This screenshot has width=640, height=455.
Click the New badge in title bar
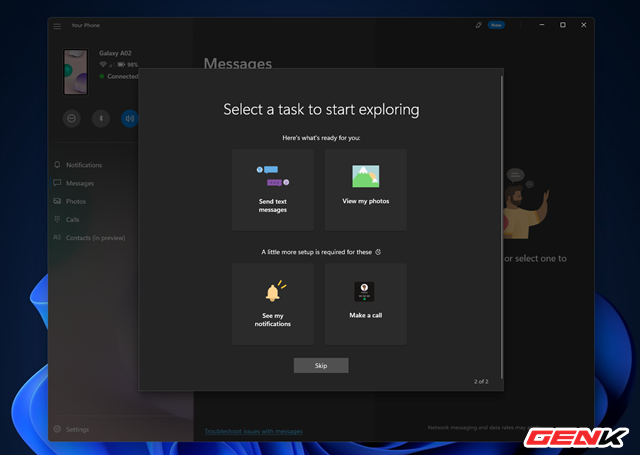[496, 25]
